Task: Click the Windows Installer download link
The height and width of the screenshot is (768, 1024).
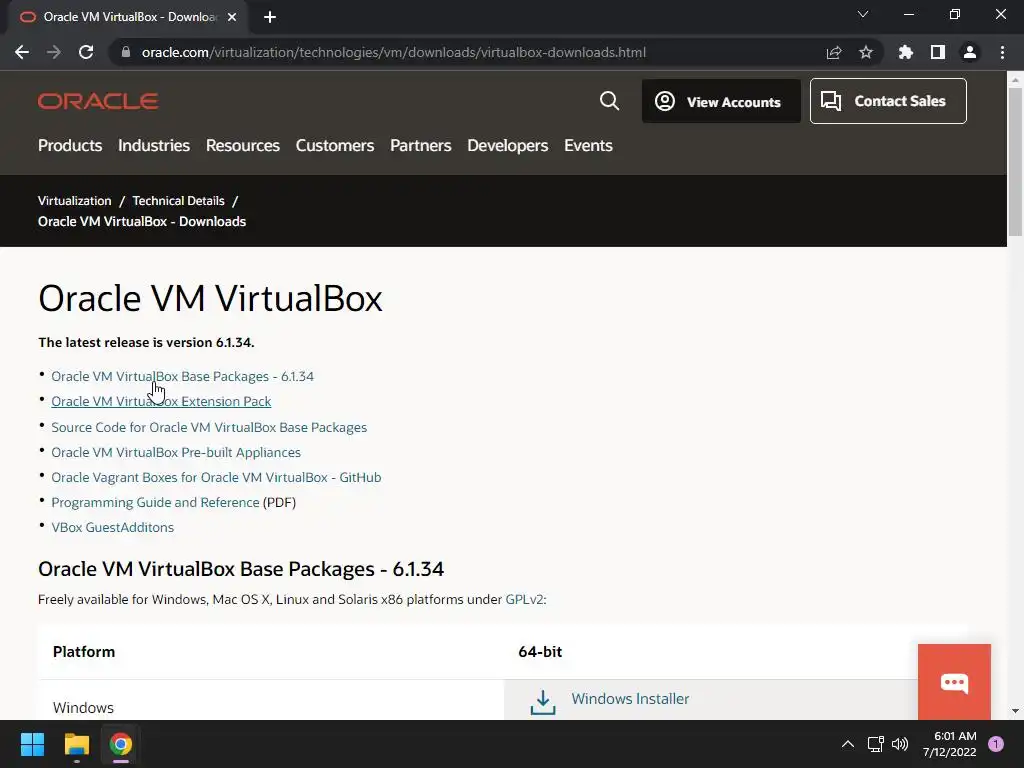Action: (x=630, y=699)
